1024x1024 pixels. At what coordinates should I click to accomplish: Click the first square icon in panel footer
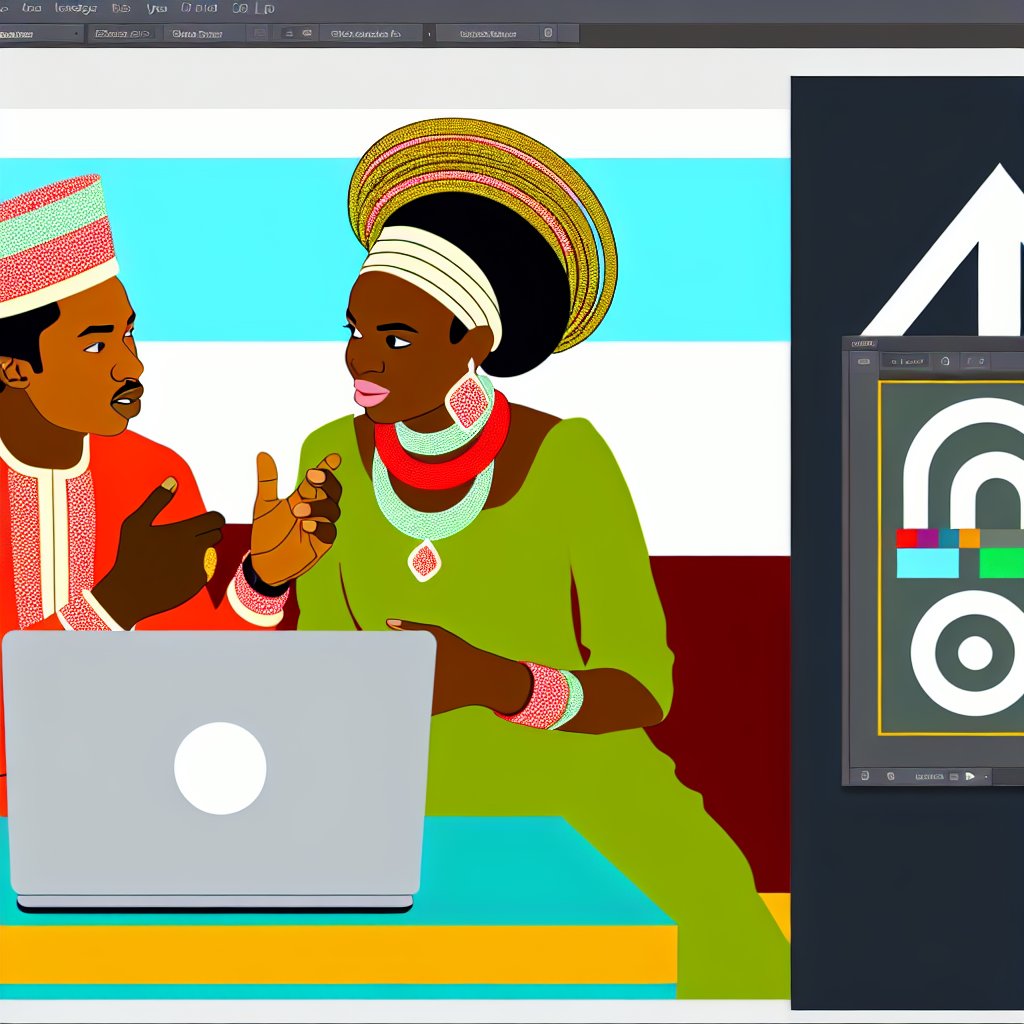(x=865, y=776)
